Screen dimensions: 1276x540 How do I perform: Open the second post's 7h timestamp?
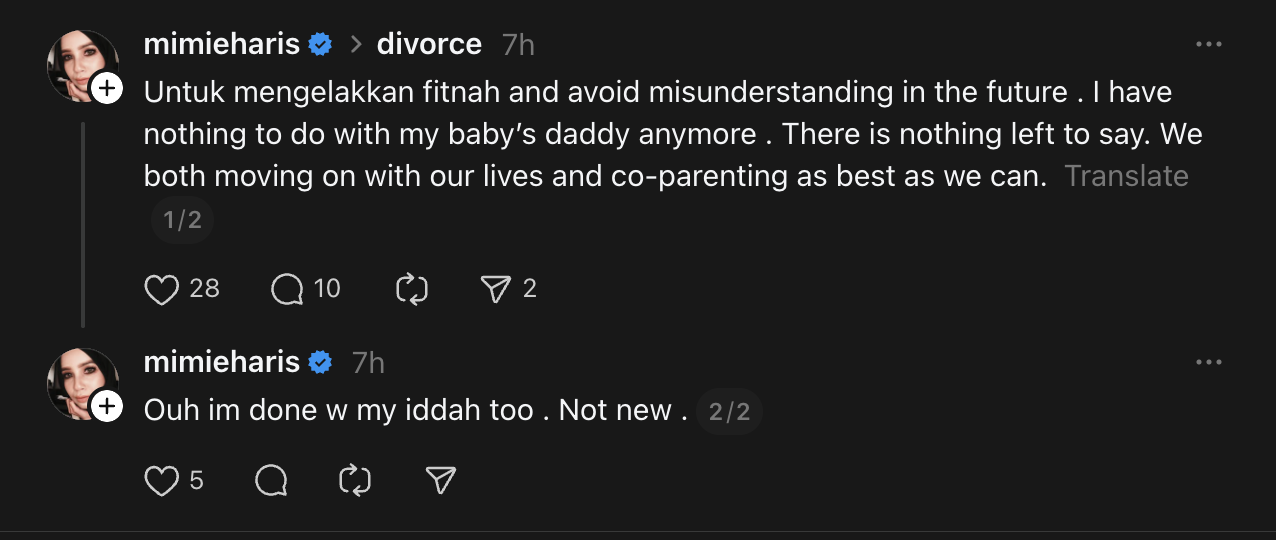pos(368,362)
